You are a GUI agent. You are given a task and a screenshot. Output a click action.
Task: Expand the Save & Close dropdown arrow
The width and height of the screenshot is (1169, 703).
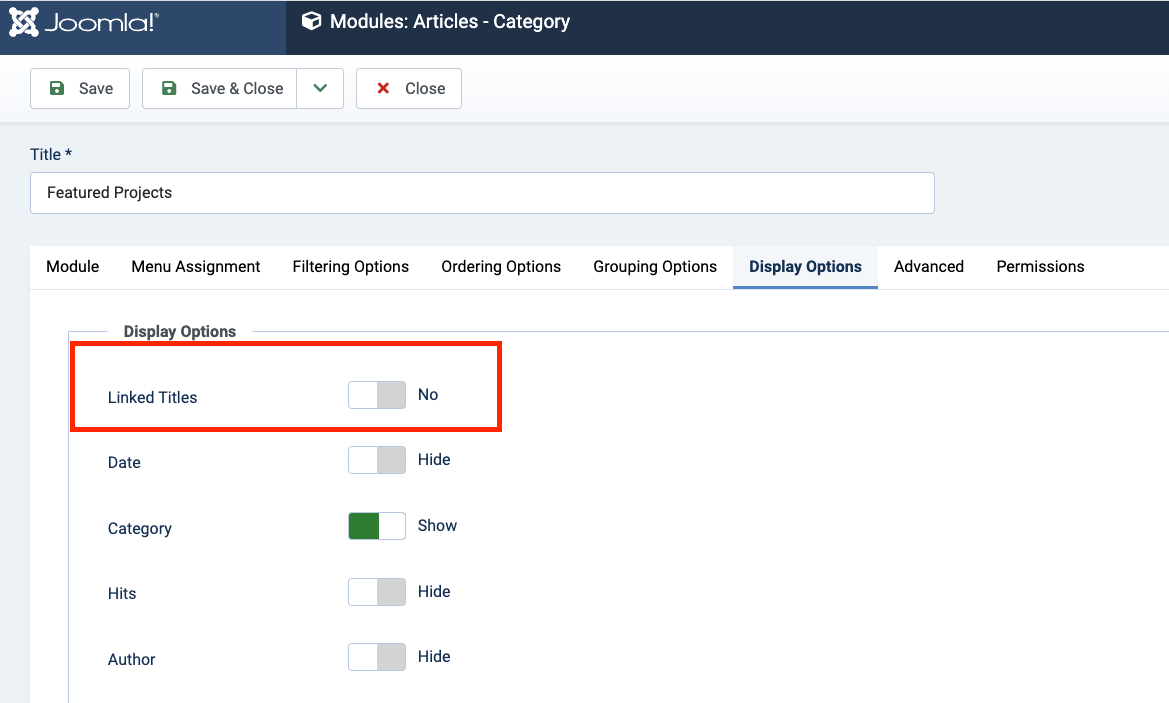pos(320,88)
